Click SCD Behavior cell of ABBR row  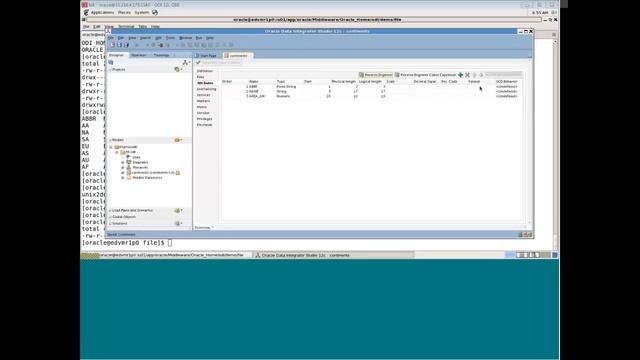point(507,87)
